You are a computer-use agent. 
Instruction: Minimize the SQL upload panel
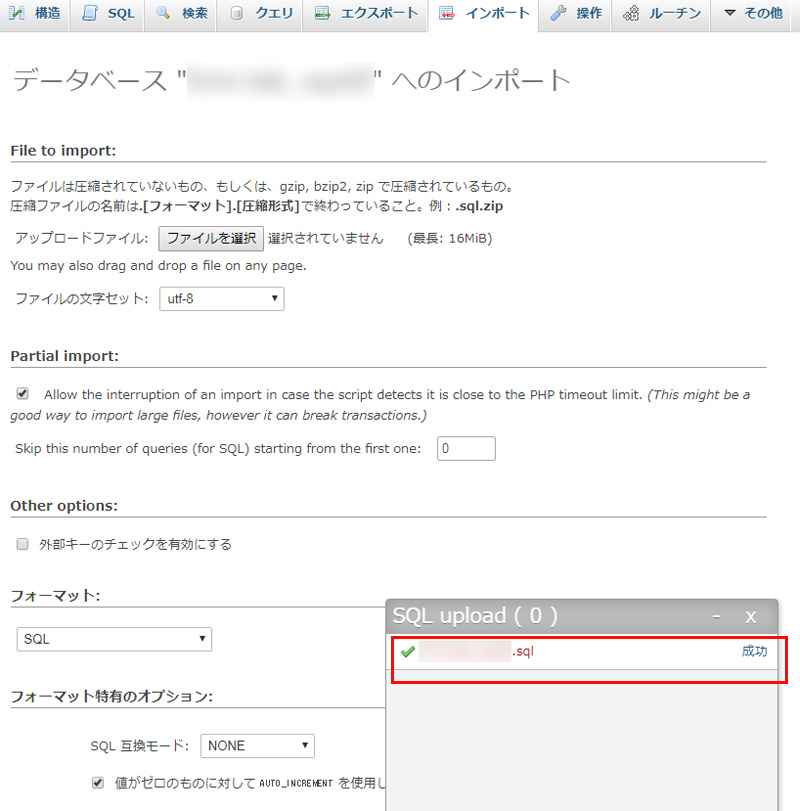pos(716,616)
